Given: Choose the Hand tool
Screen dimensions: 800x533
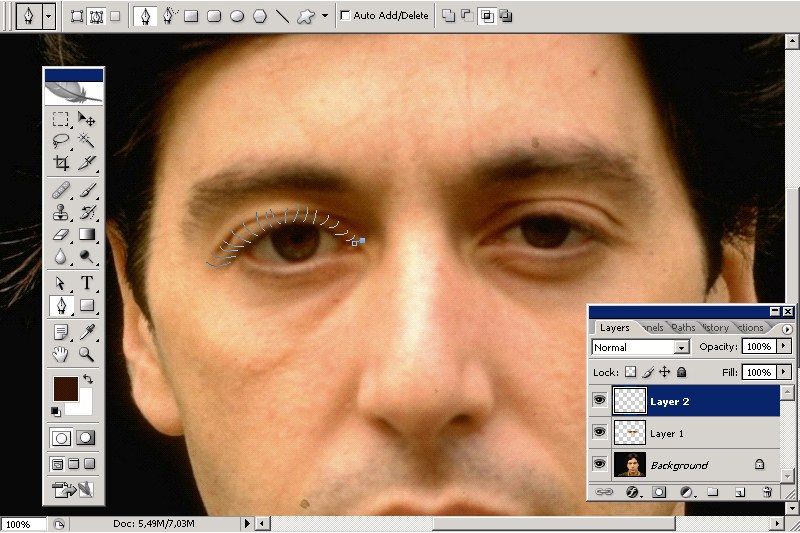Looking at the screenshot, I should [x=61, y=354].
